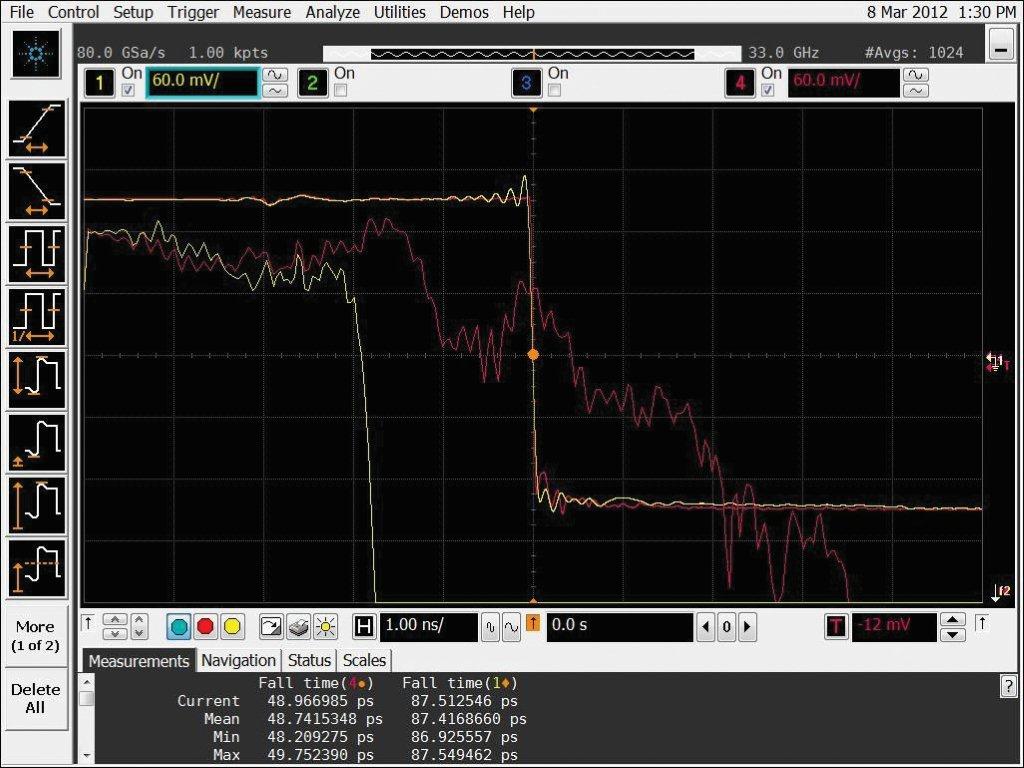Increase the trigger level with up arrow

point(954,620)
